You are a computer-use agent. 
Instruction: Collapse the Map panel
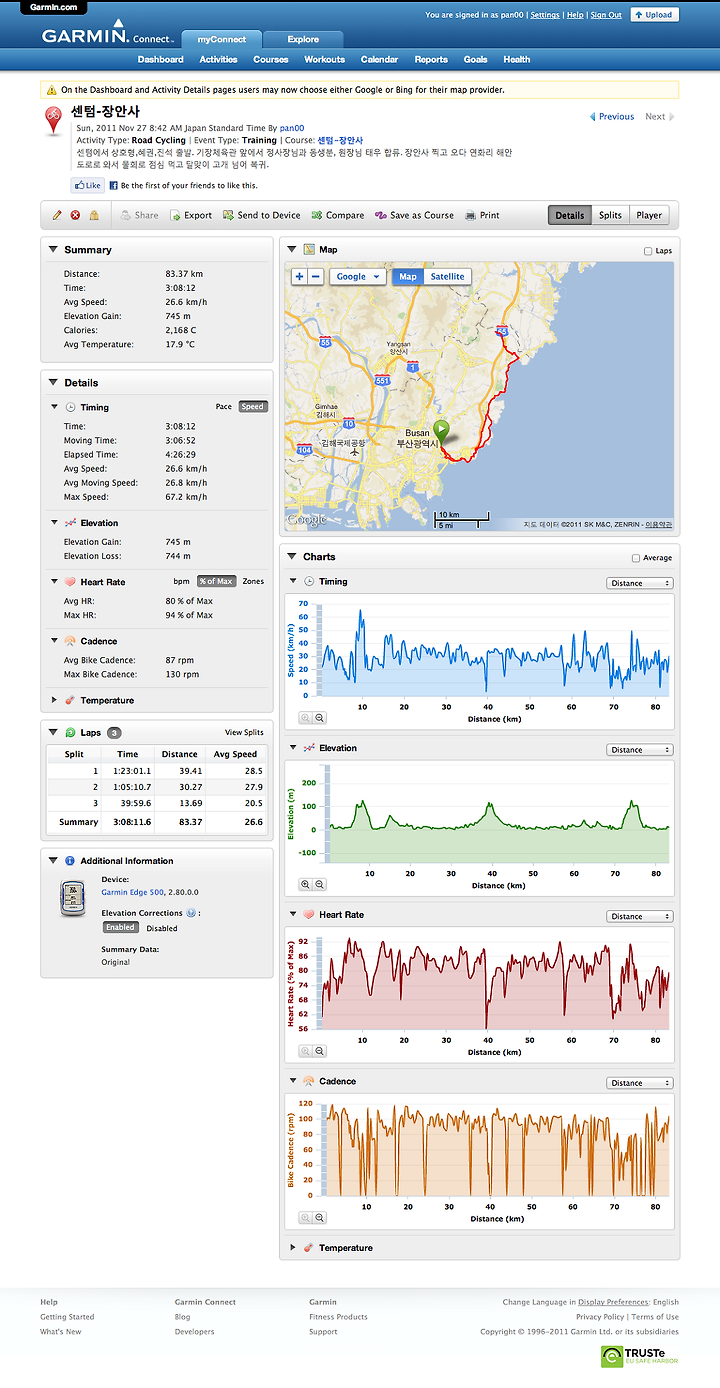click(x=292, y=250)
